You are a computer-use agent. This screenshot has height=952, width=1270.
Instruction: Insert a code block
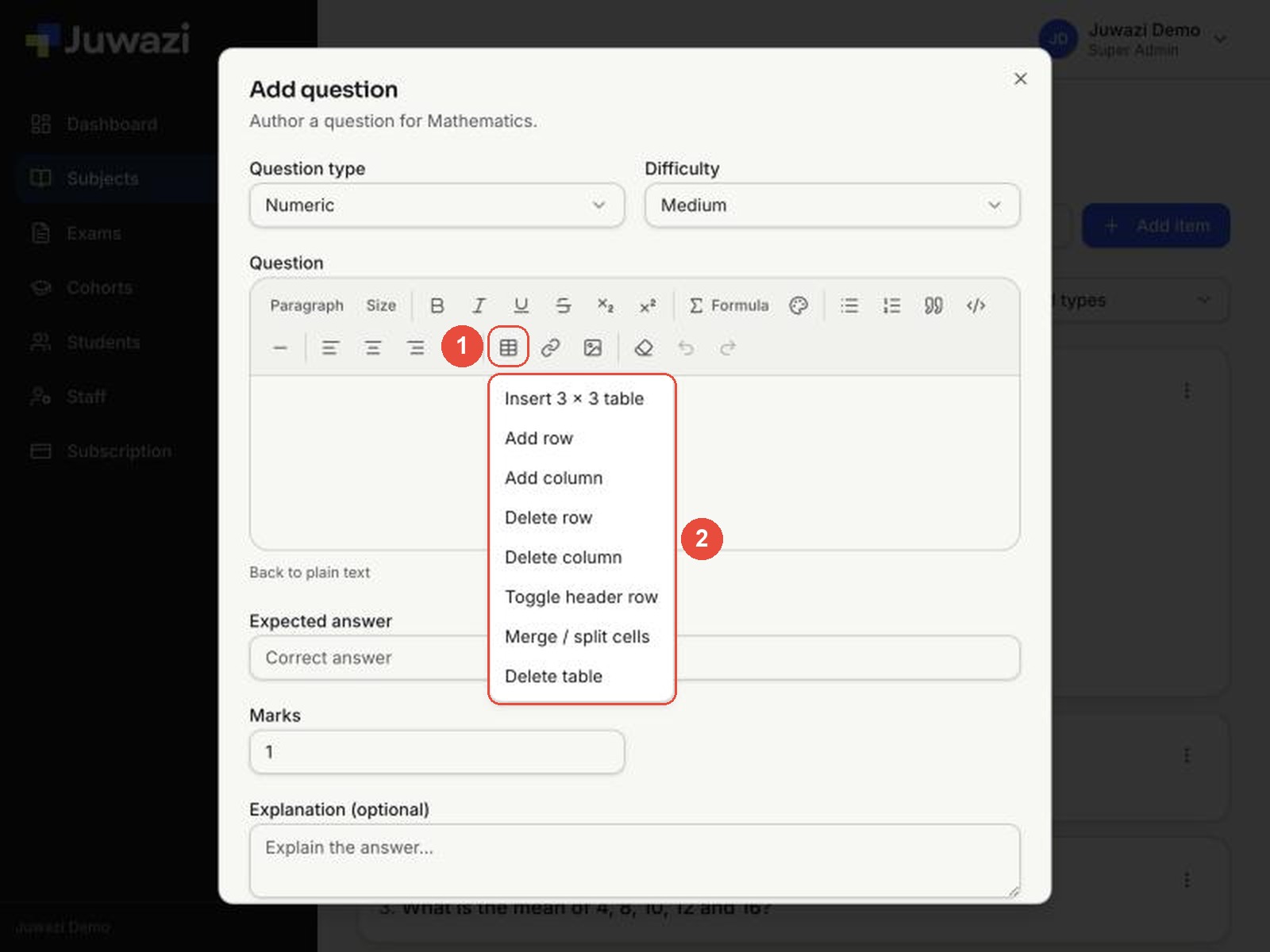[976, 305]
